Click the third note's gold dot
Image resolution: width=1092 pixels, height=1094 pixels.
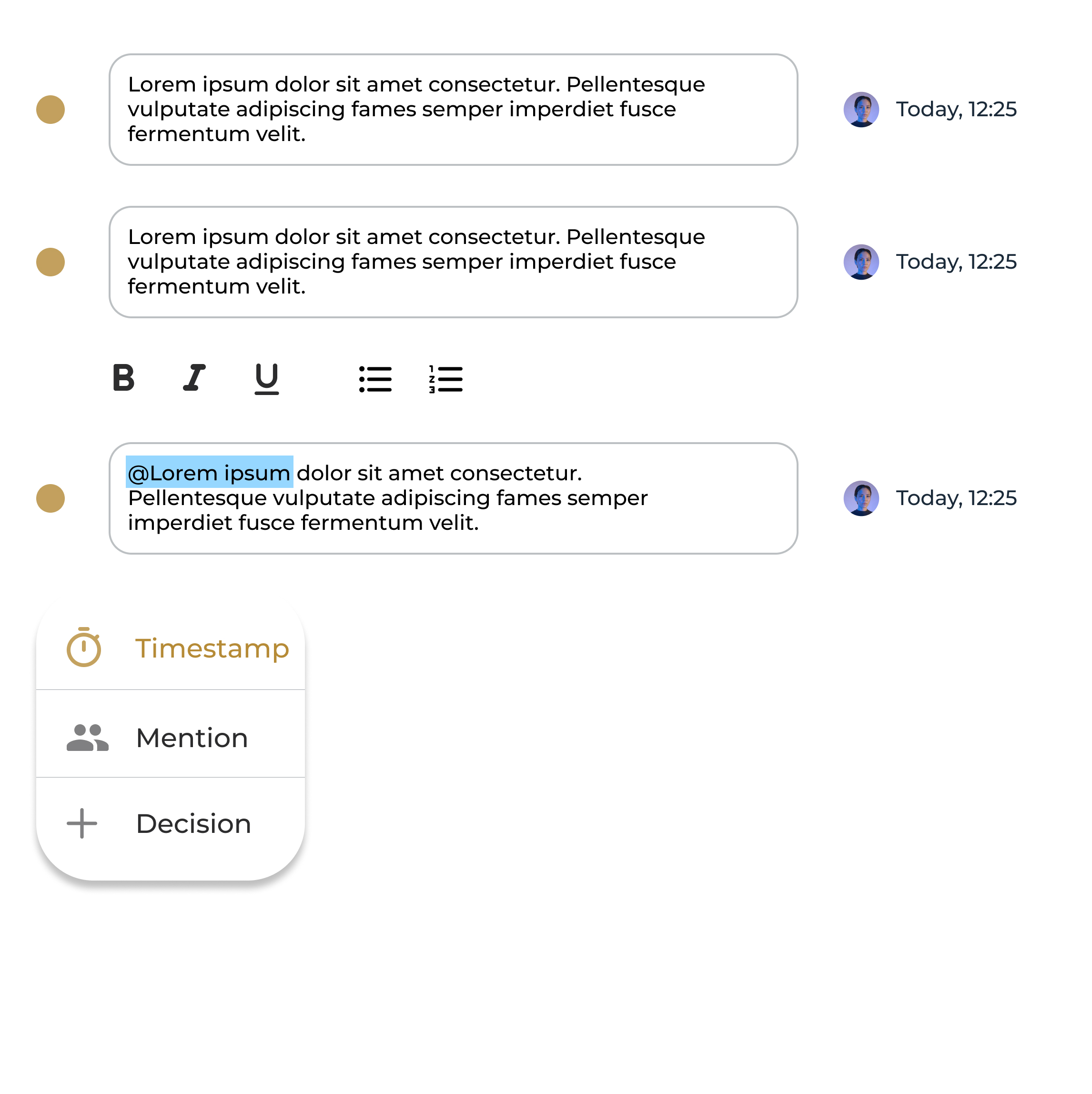pyautogui.click(x=51, y=498)
